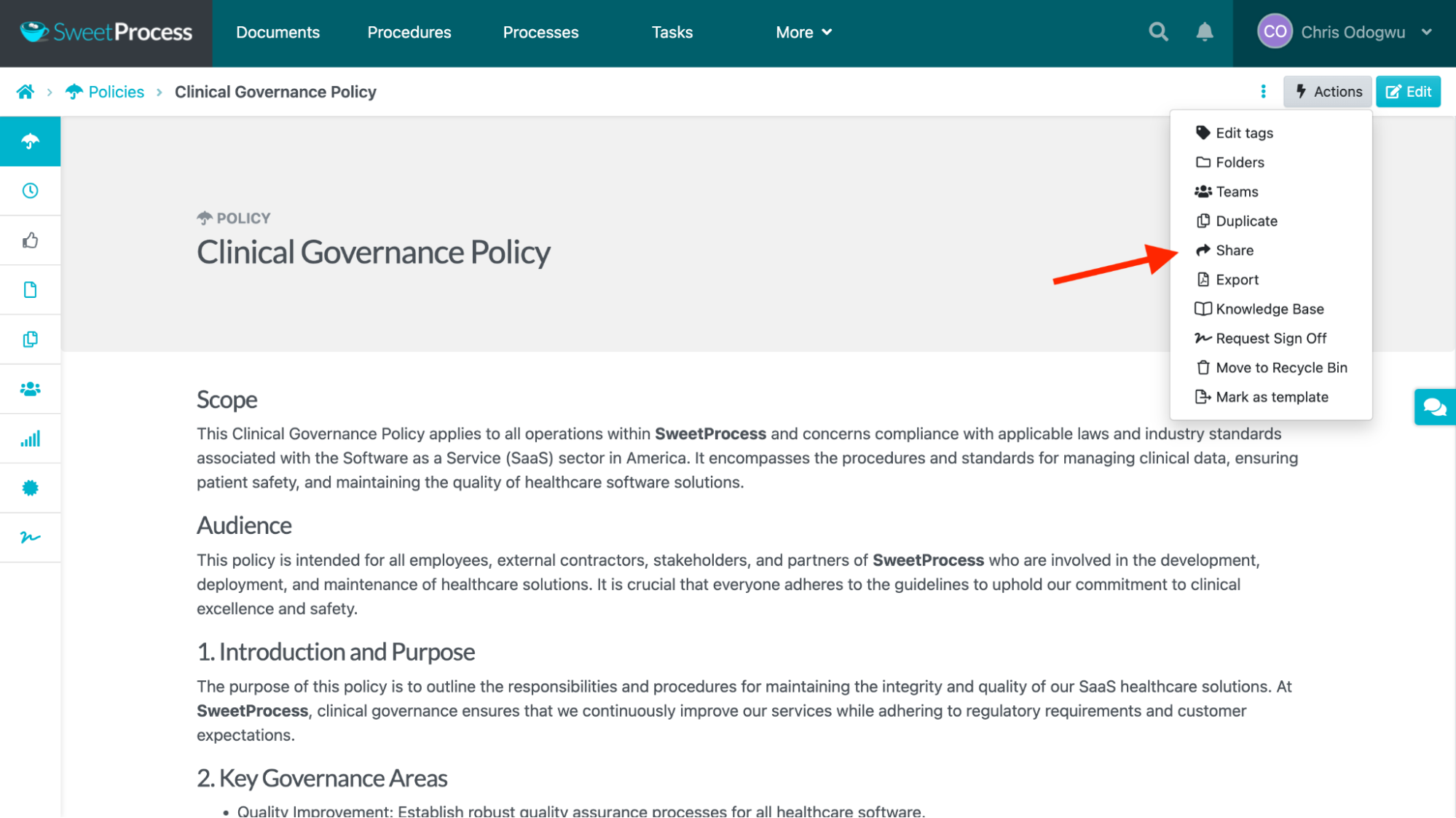
Task: Select the document page icon in sidebar
Action: click(x=30, y=289)
